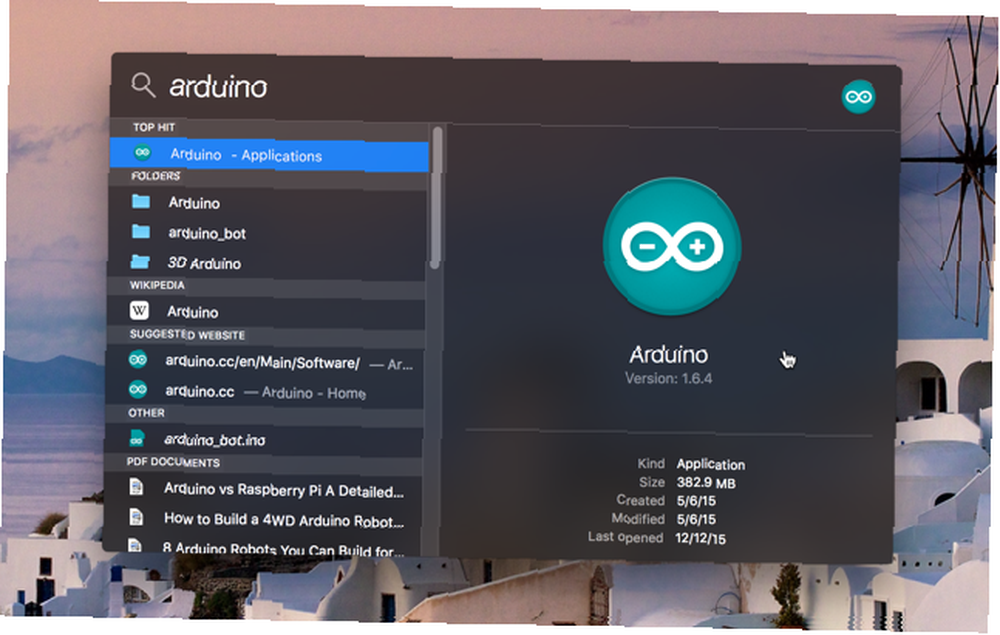Click the Arduino folder icon
The width and height of the screenshot is (1000, 635).
click(141, 201)
